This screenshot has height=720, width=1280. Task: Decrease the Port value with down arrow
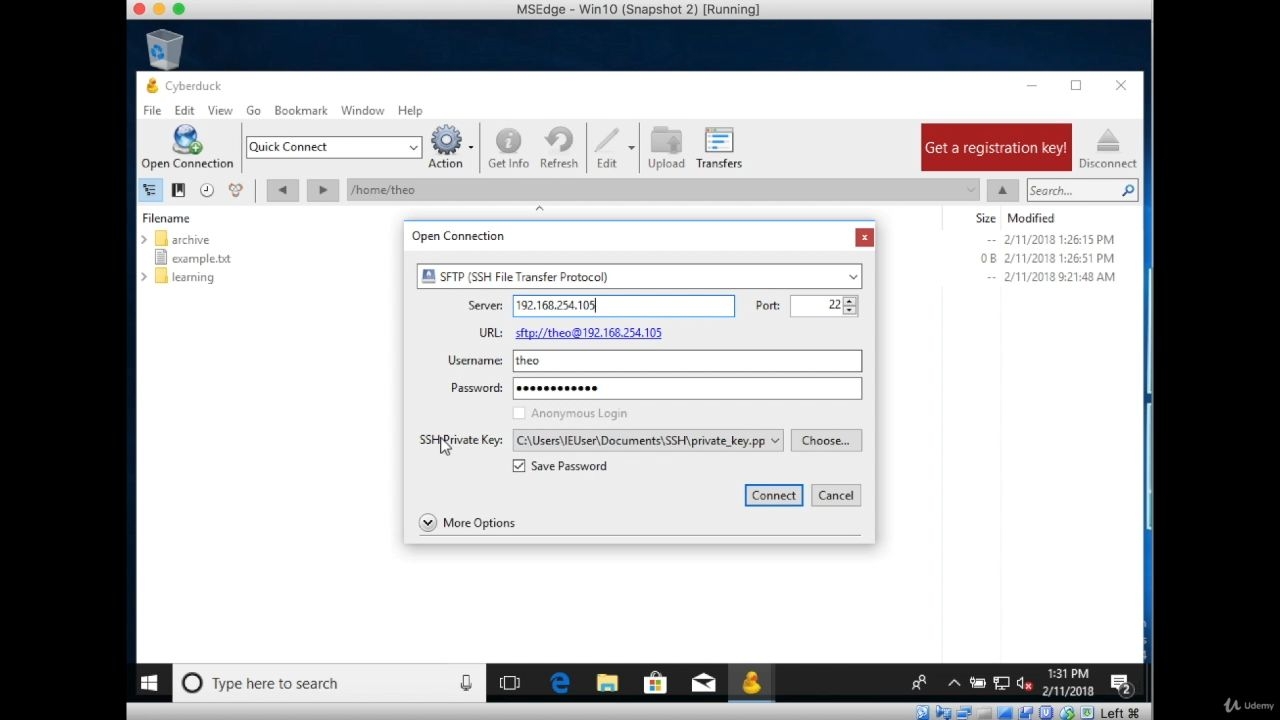click(x=850, y=311)
